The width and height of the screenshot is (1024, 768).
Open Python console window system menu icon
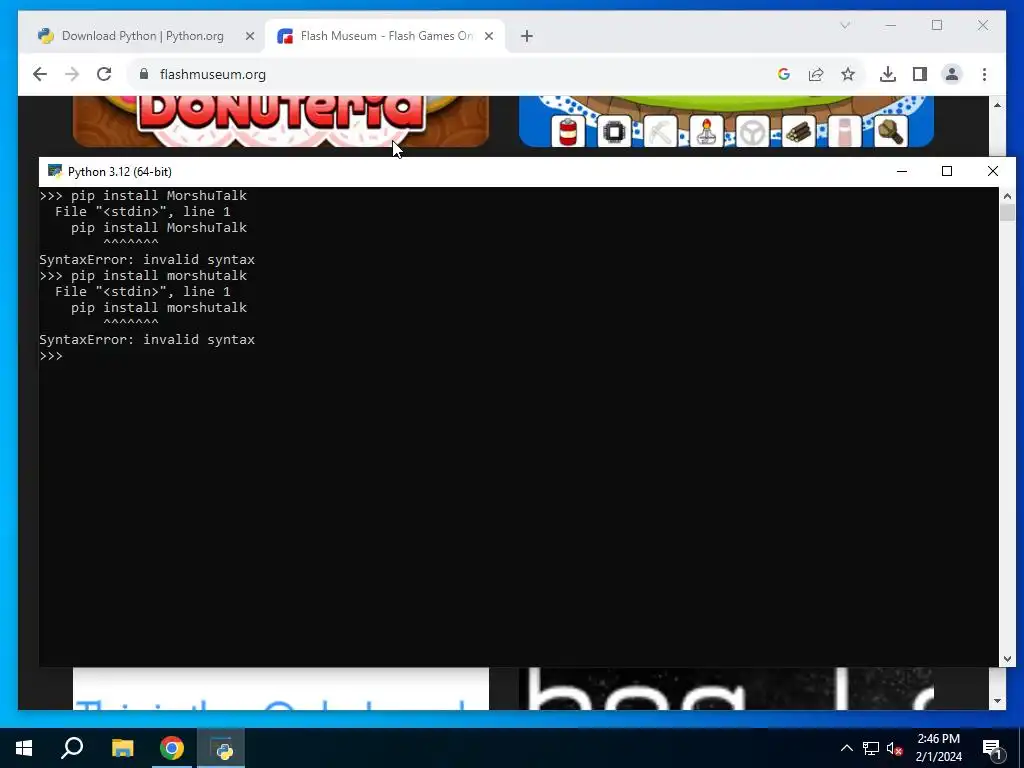click(x=55, y=171)
